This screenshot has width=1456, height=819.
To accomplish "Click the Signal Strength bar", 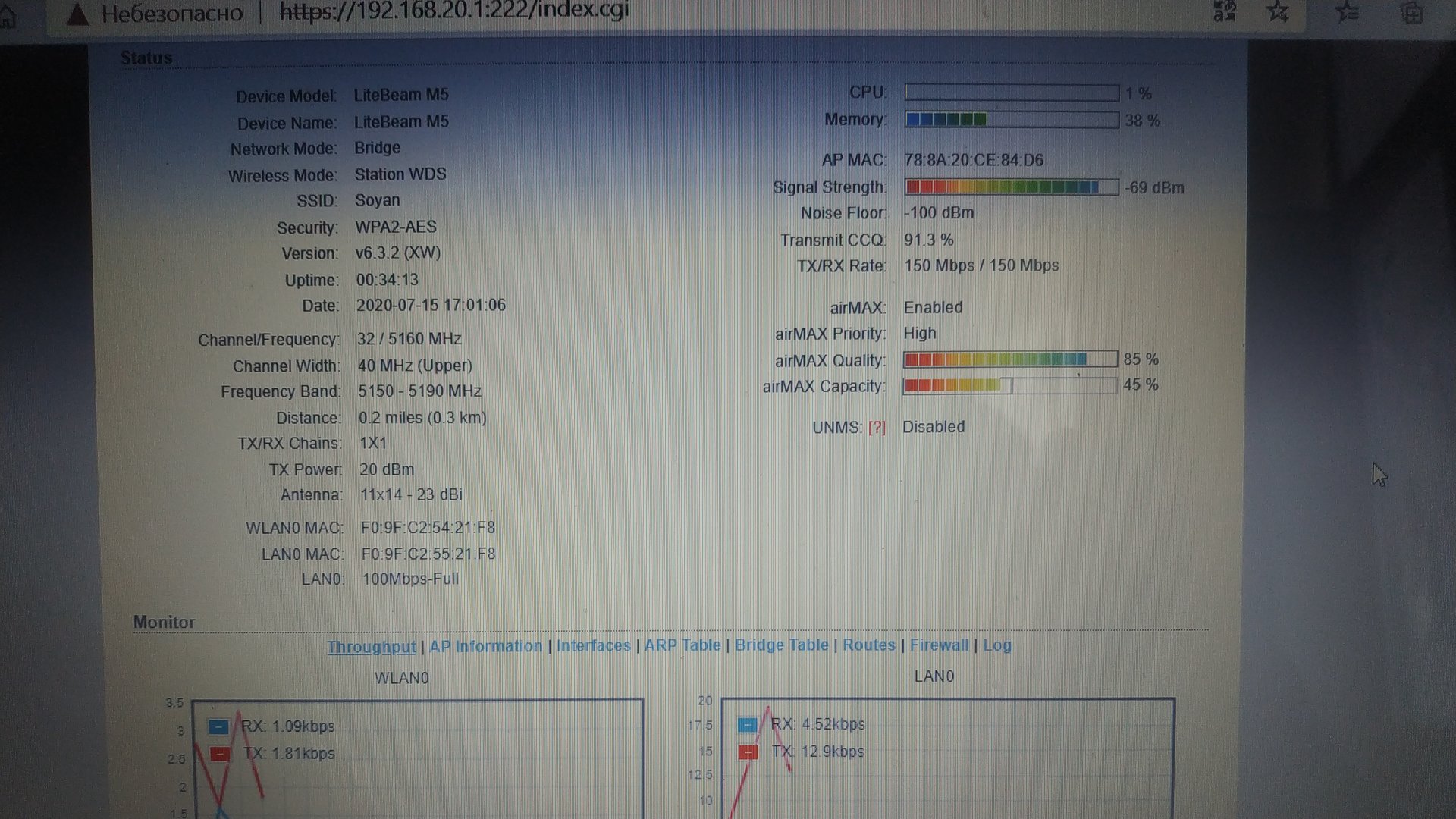I will (x=1011, y=187).
